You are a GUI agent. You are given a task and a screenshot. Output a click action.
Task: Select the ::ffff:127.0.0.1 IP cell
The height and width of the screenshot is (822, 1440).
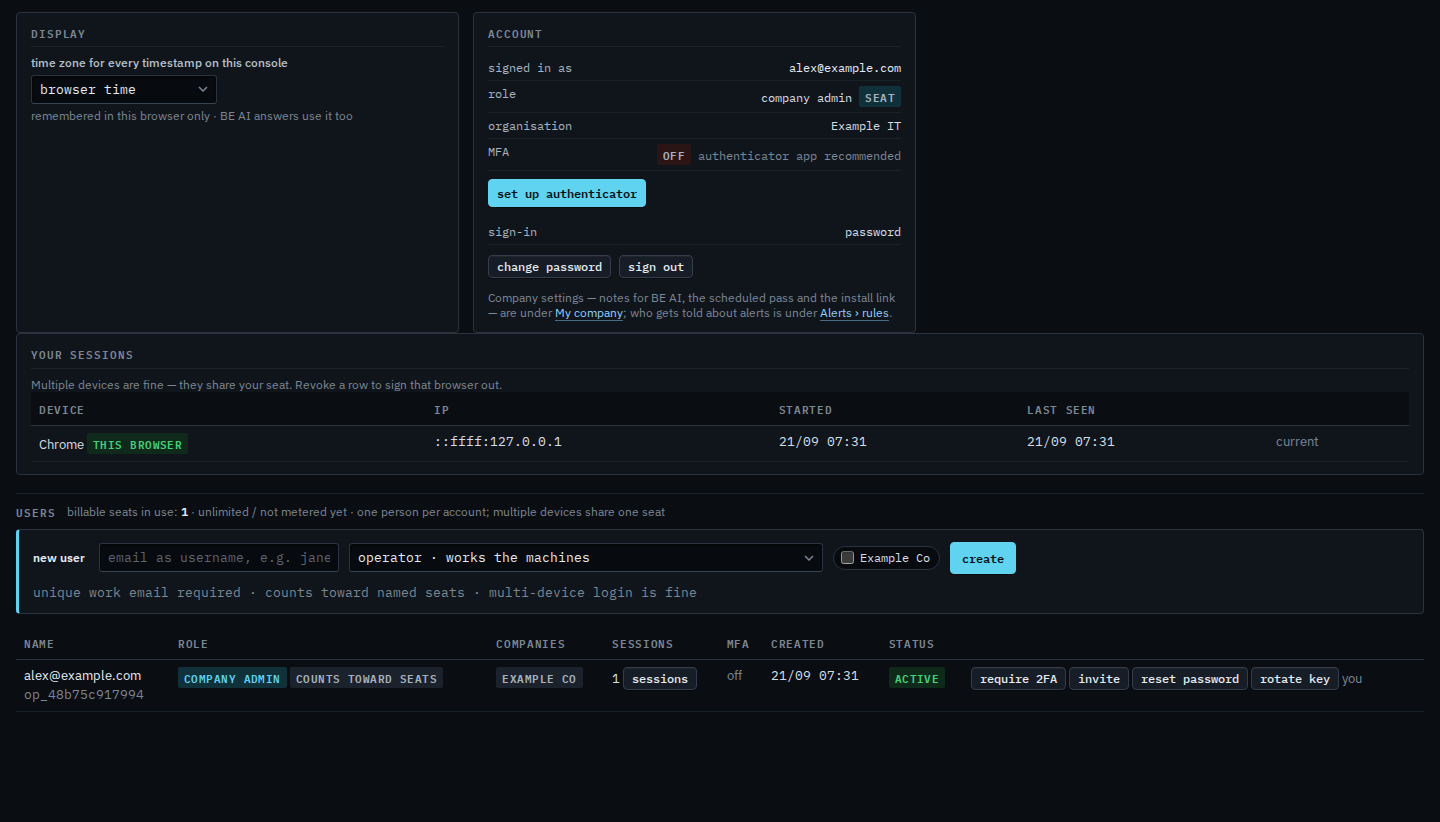coord(498,442)
